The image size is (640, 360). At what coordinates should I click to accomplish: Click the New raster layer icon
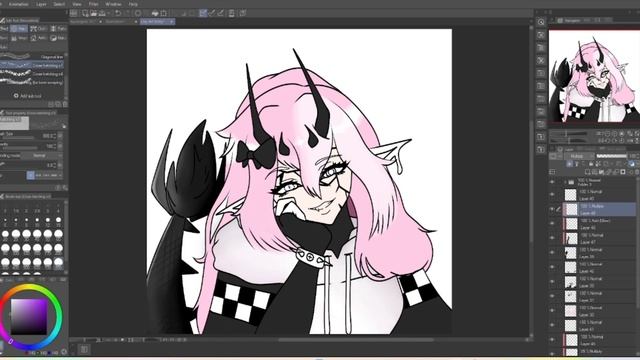pyautogui.click(x=588, y=172)
